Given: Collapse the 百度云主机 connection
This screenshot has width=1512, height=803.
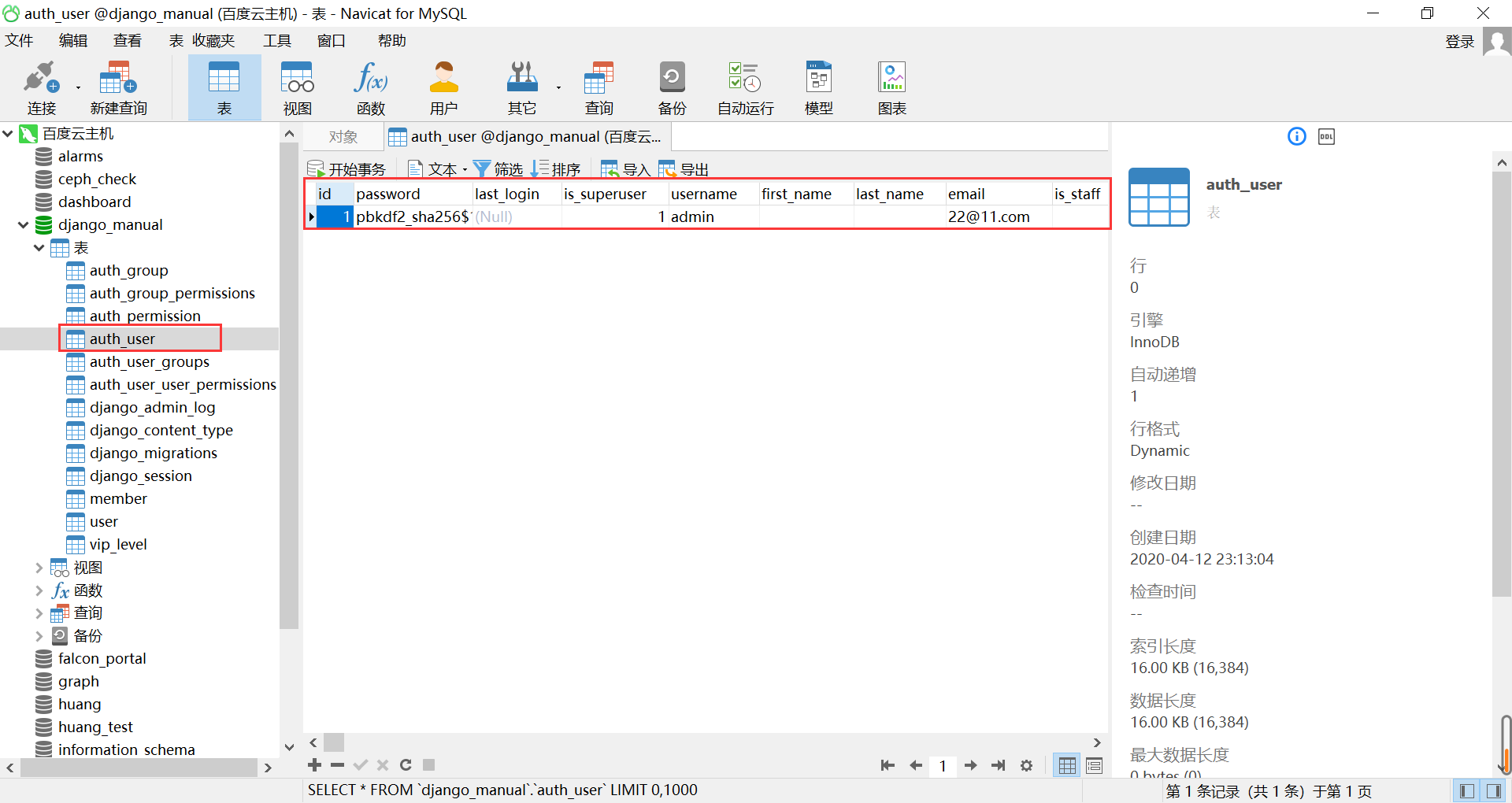Looking at the screenshot, I should [8, 134].
